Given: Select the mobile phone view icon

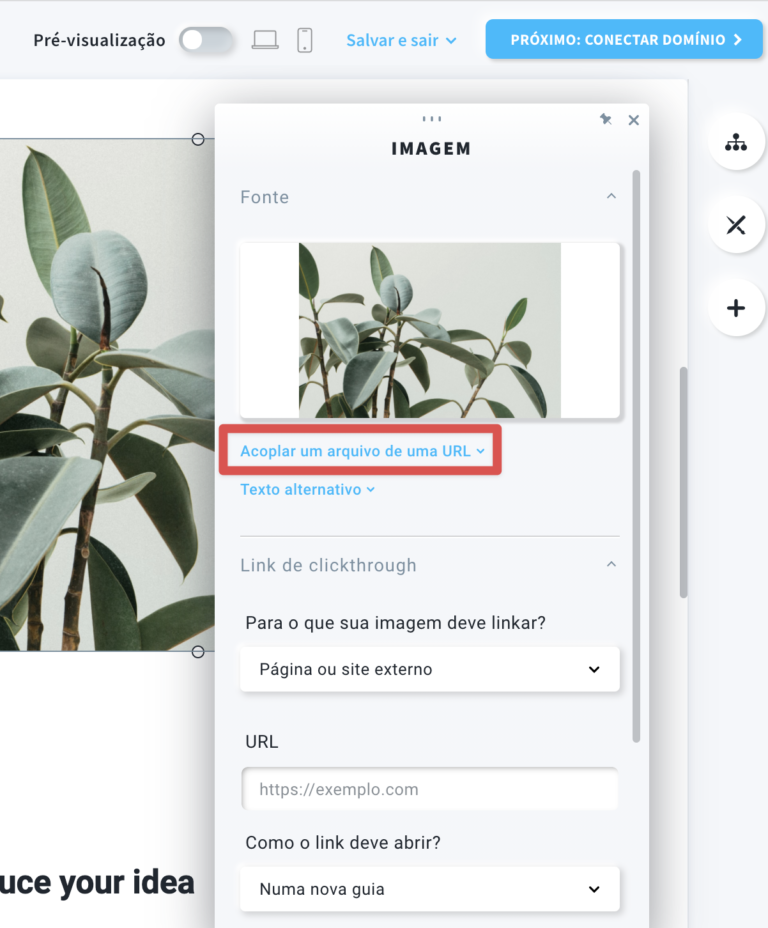Looking at the screenshot, I should click(x=305, y=40).
